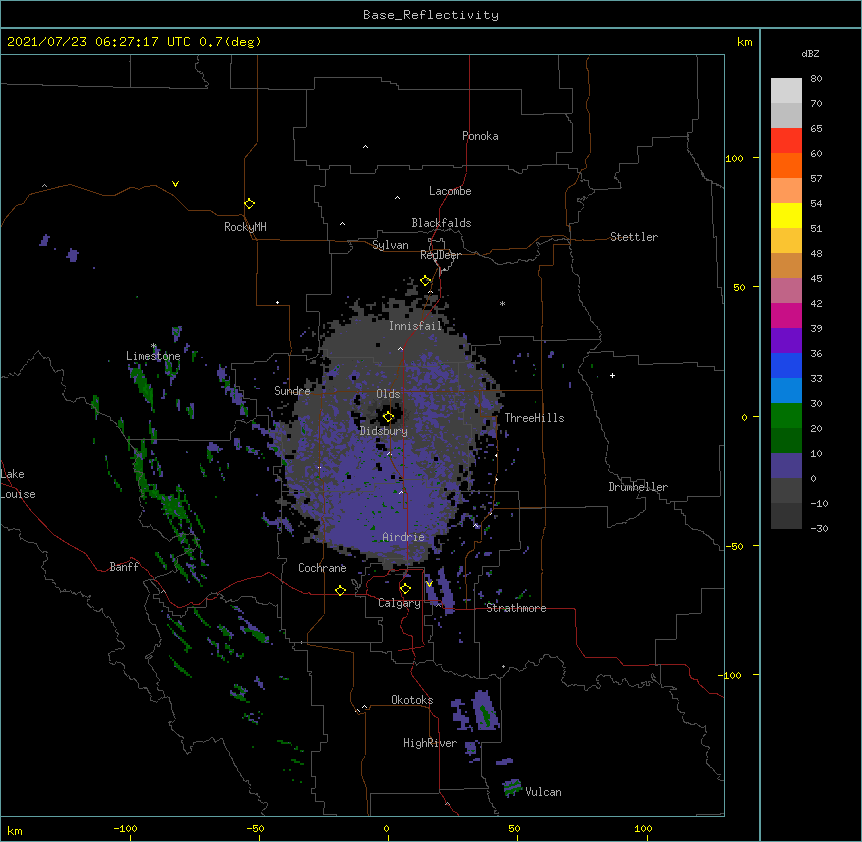Select the red 60-65 dBZ legend swatch
Viewport: 862px width, 842px height.
(786, 140)
